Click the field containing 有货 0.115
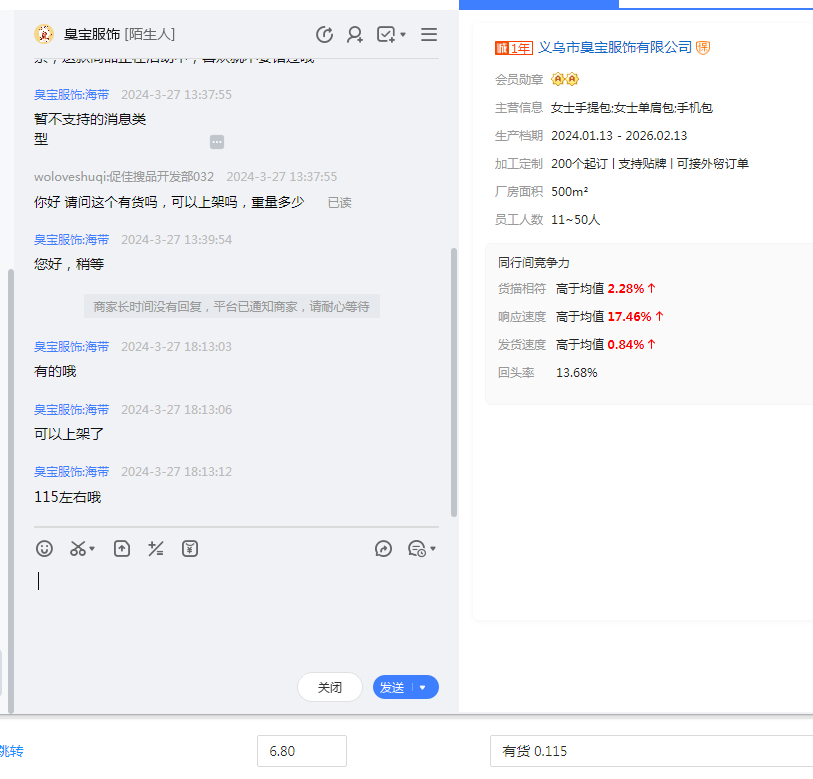Screen dimensions: 813x779 (x=650, y=751)
